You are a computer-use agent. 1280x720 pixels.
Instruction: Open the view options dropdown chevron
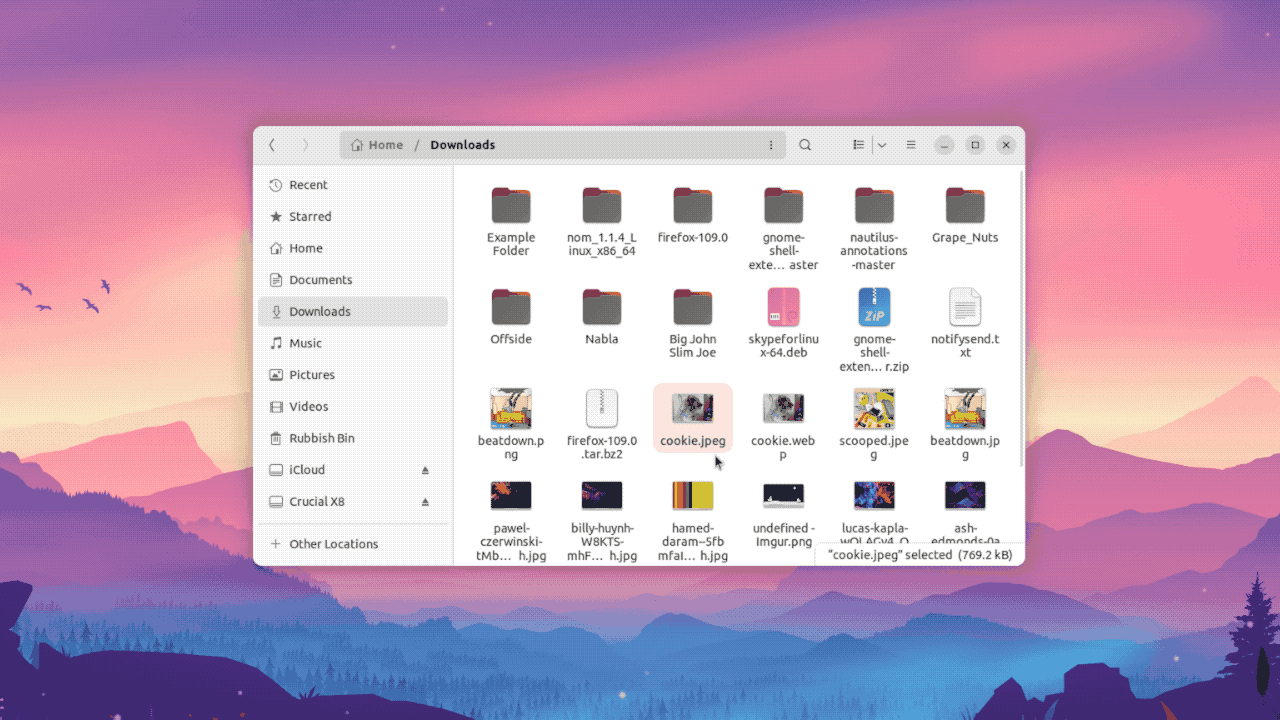(x=881, y=144)
